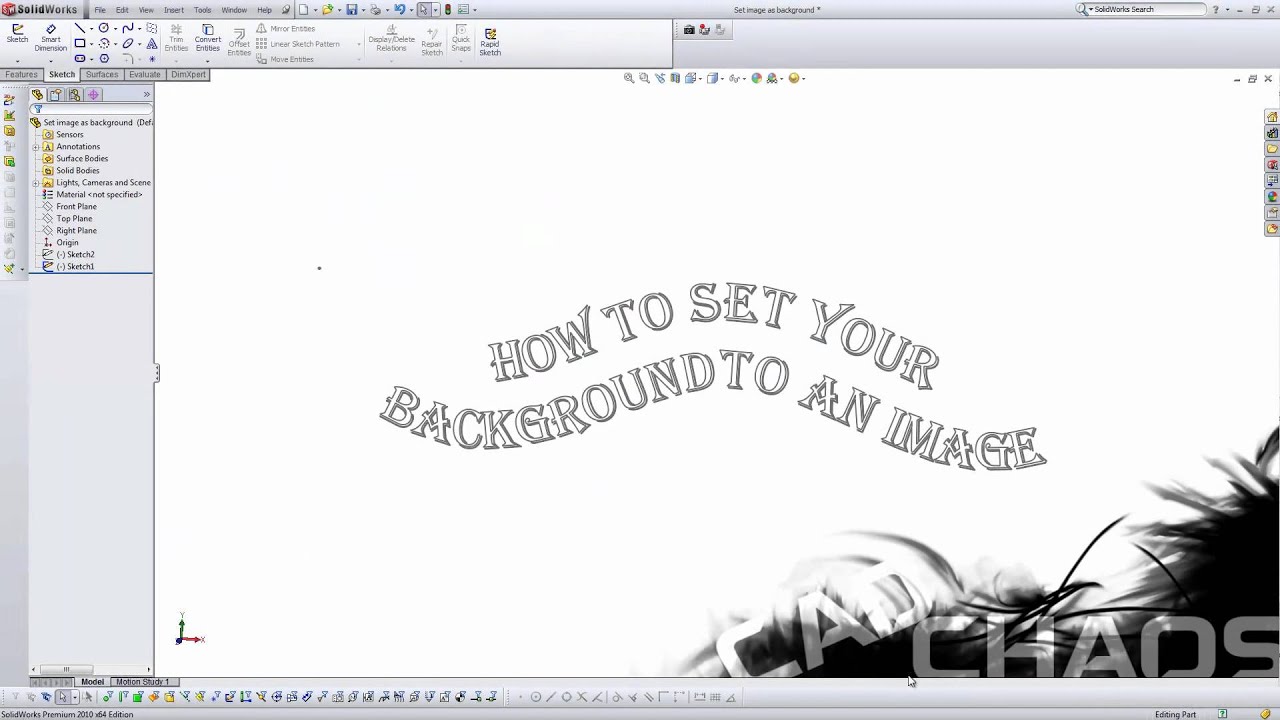Open the Smart Dimension dropdown arrow

point(50,61)
